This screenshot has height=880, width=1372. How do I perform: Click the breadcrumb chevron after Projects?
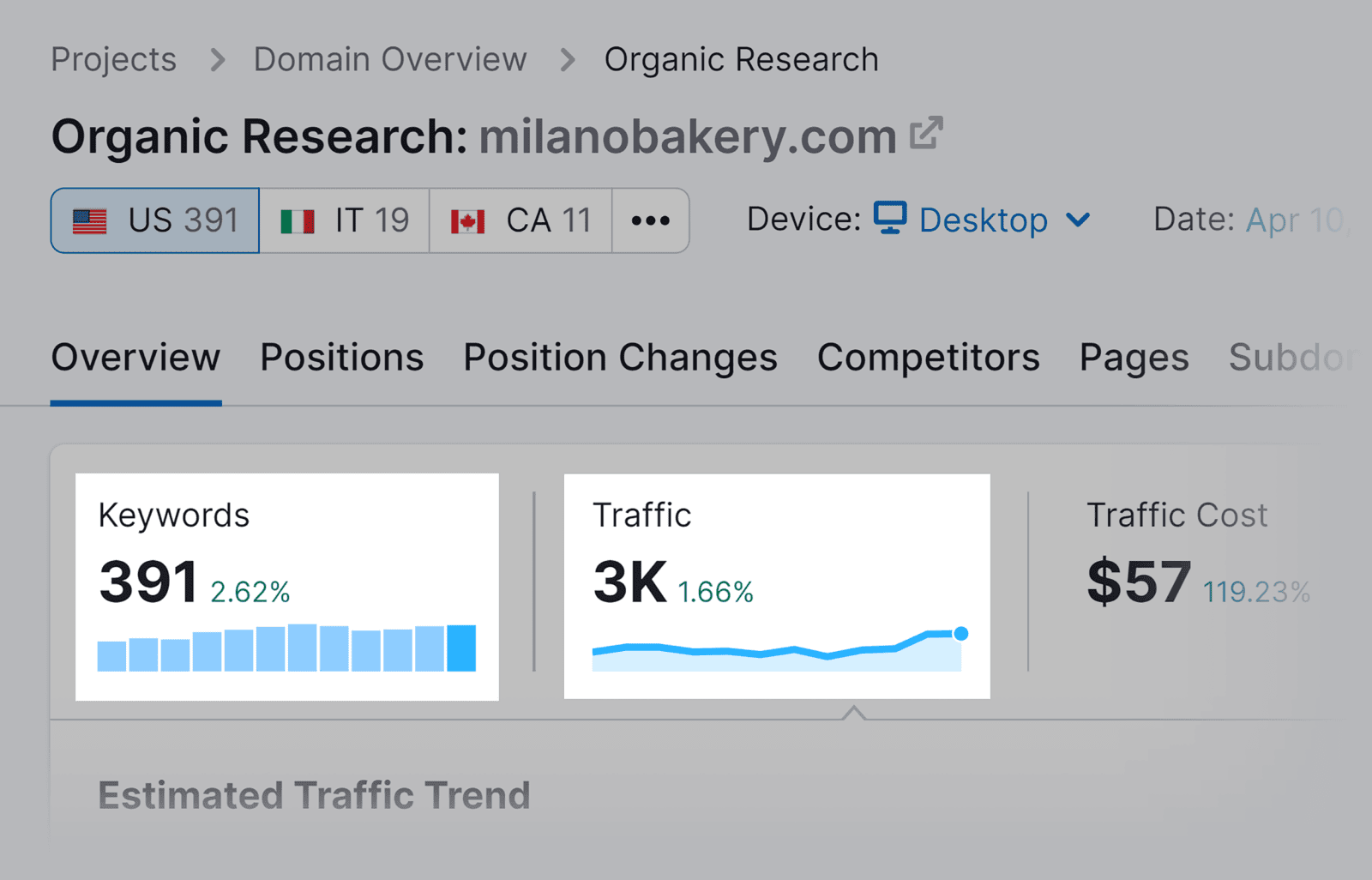pos(218,59)
